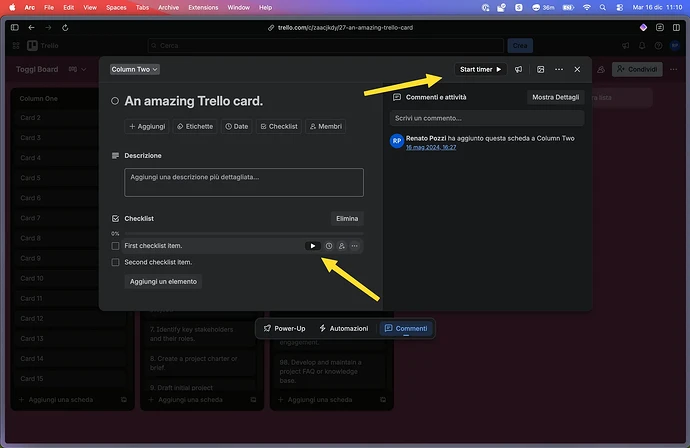Screen dimensions: 690x448
Task: Set due date clock on First checklist item
Action: pyautogui.click(x=329, y=246)
